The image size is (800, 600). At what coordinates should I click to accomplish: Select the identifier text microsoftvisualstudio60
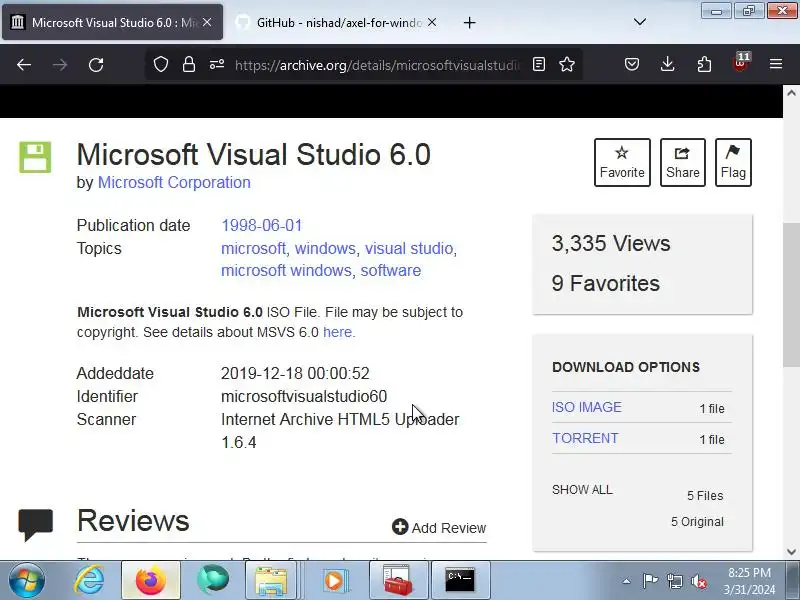(x=304, y=396)
